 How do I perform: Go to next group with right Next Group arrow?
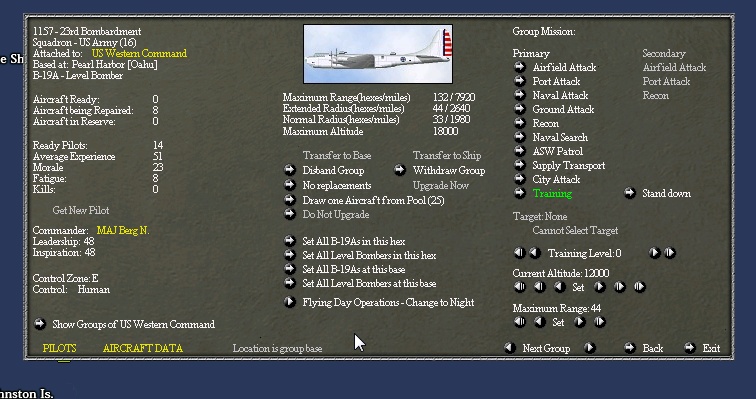(589, 347)
